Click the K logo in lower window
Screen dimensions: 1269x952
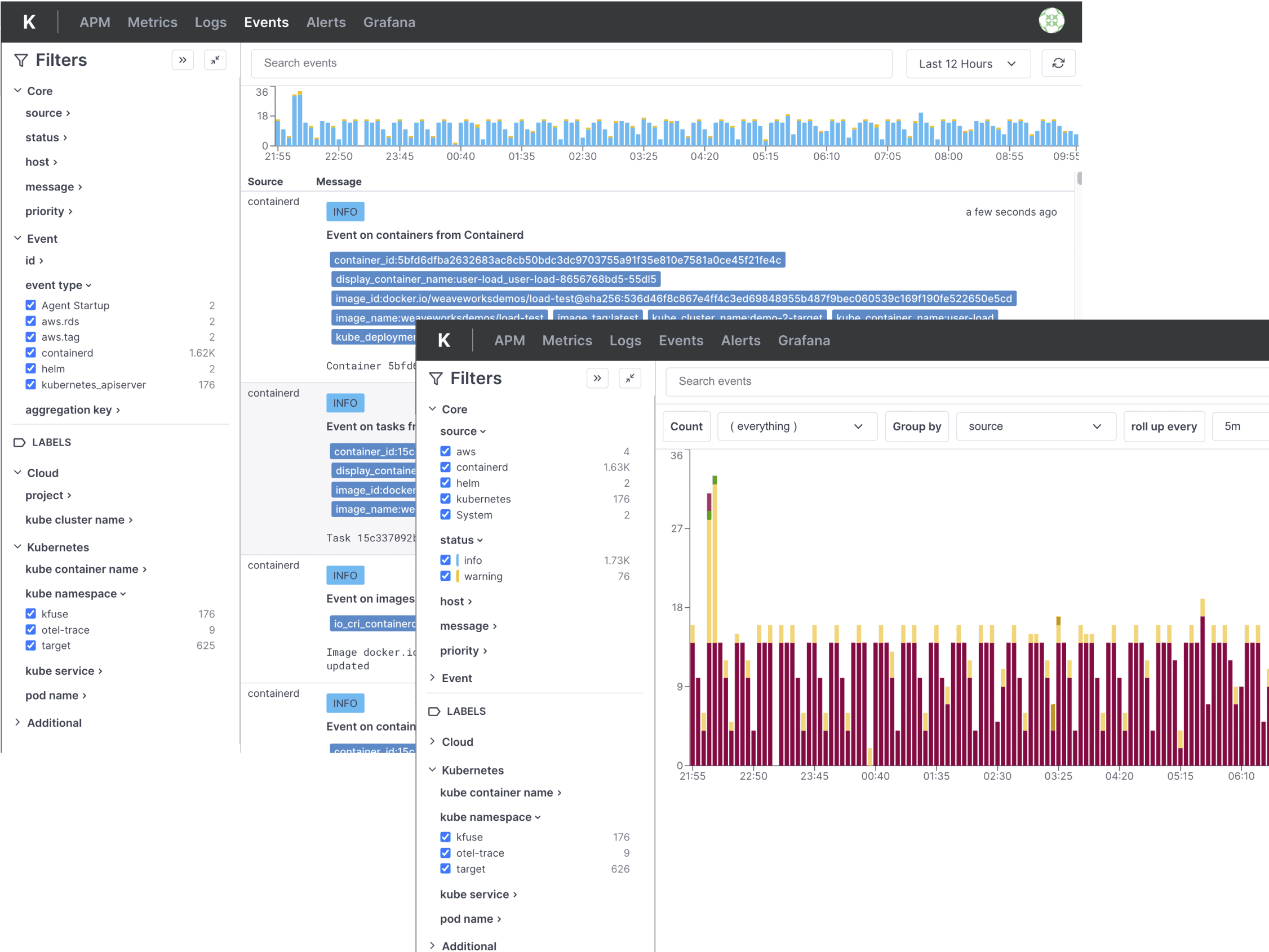pyautogui.click(x=444, y=341)
